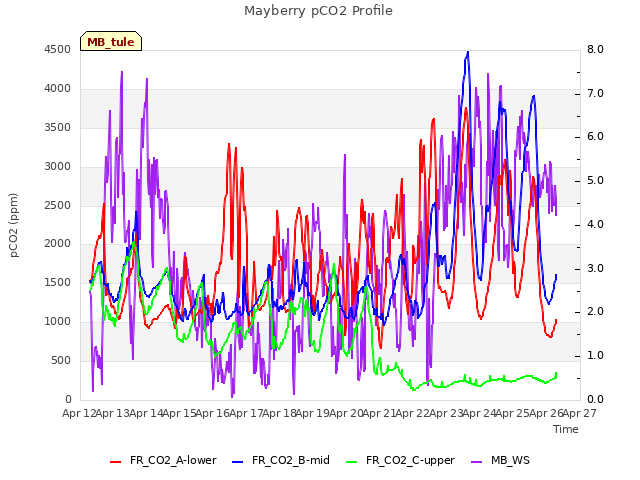The height and width of the screenshot is (480, 640).
Task: Click the Apr 20 x-axis tick label
Action: pos(346,413)
